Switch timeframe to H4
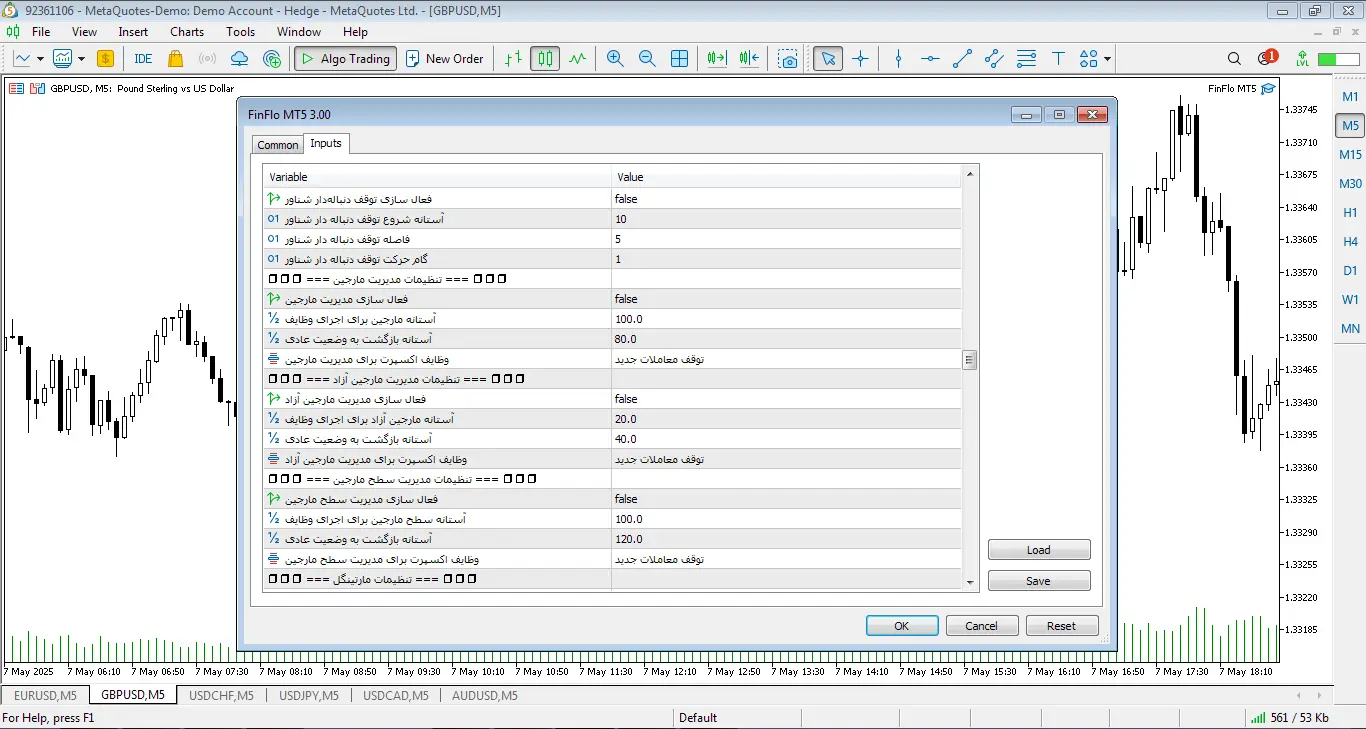 pyautogui.click(x=1350, y=242)
